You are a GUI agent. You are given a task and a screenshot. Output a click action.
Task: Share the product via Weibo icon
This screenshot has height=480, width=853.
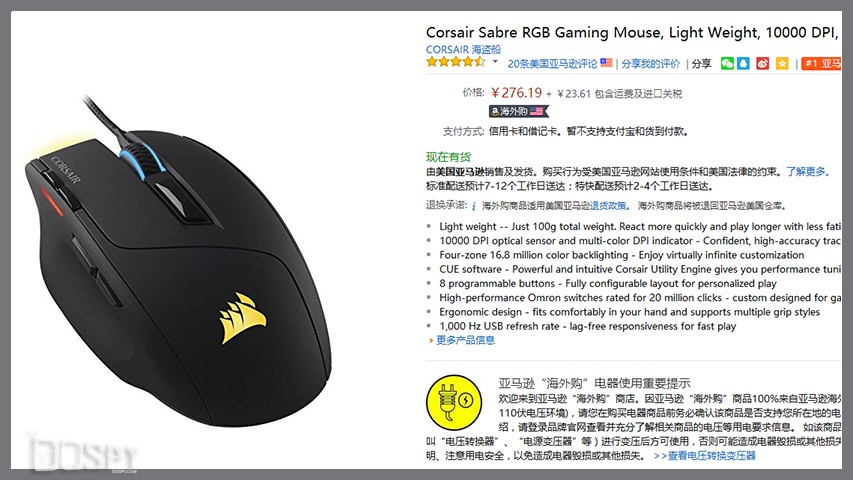point(763,64)
